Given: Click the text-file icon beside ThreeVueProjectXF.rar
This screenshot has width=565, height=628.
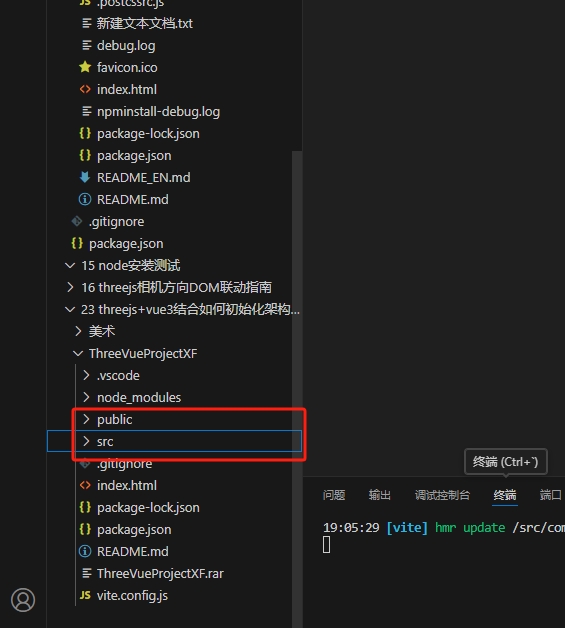Looking at the screenshot, I should 86,573.
